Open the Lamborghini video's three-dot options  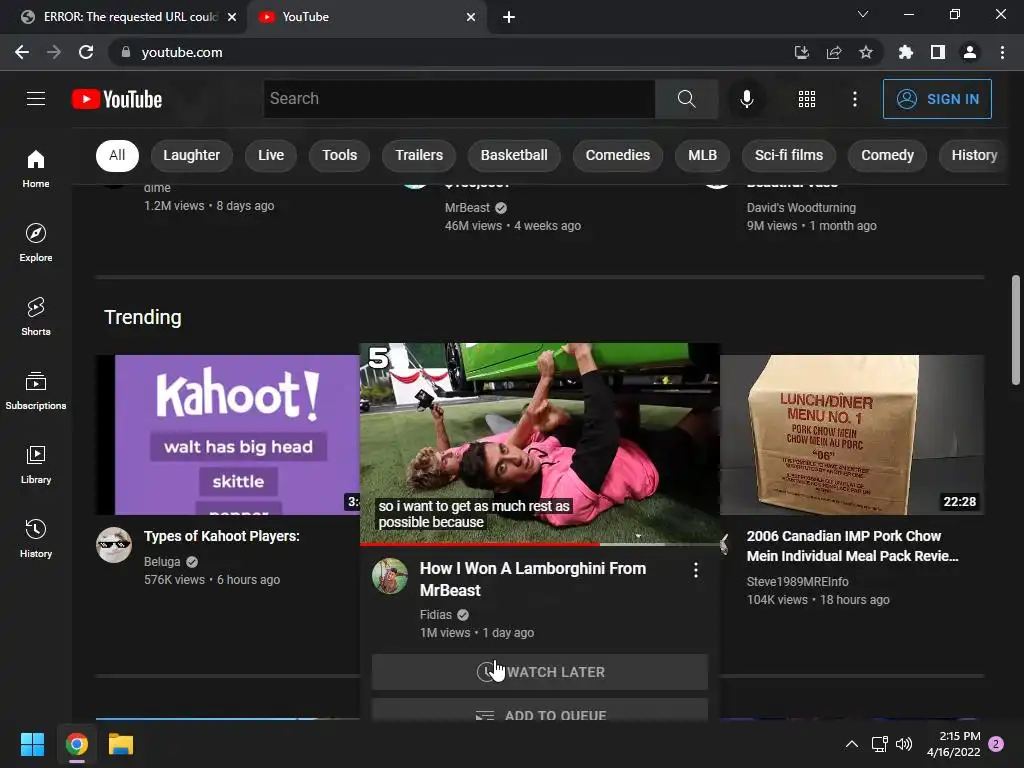(x=696, y=570)
